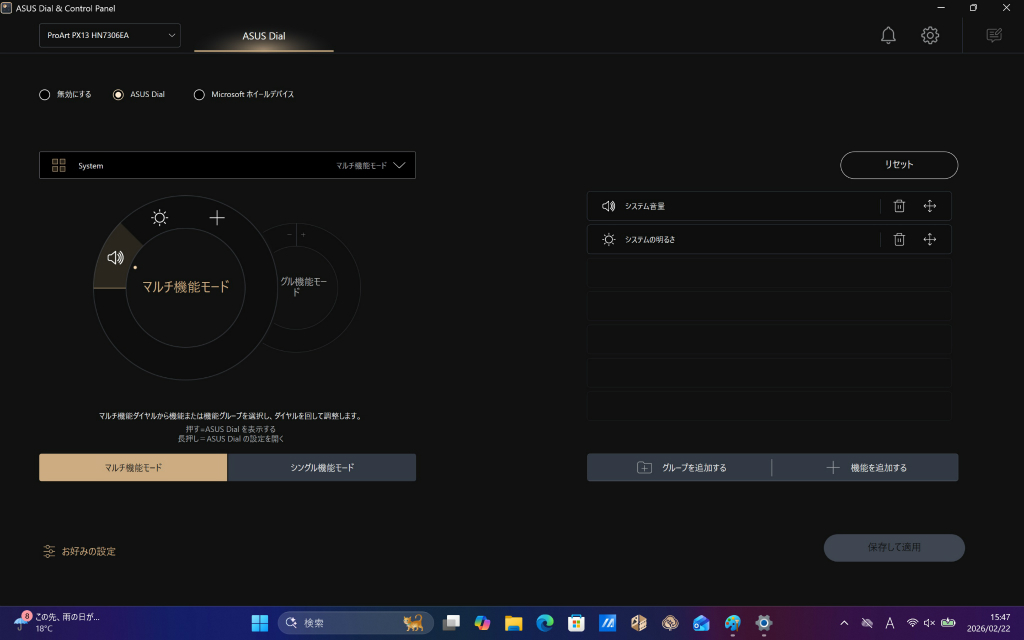Open Microsoft Edge from the taskbar

coord(545,623)
